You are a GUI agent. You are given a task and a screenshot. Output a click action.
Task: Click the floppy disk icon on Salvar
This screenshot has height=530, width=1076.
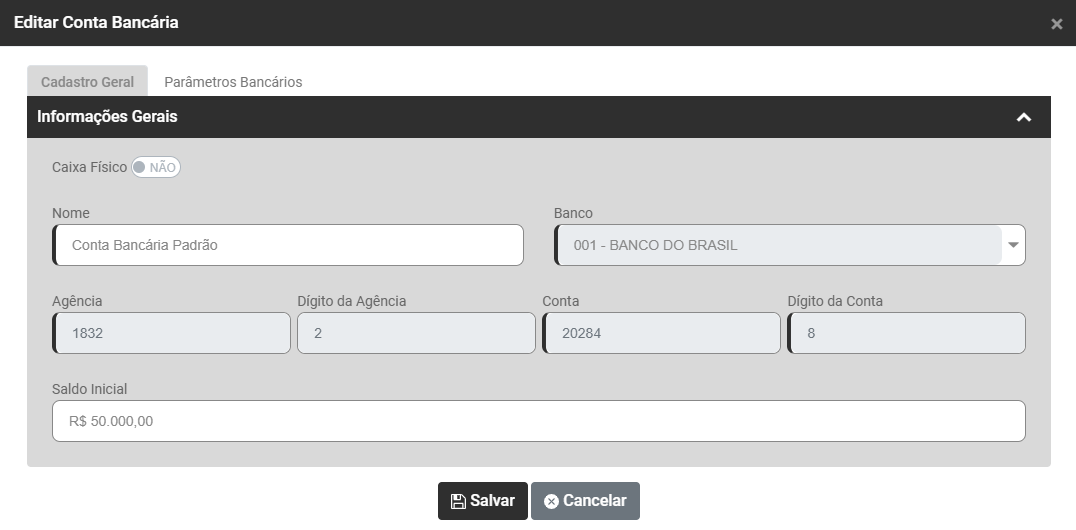tap(458, 501)
